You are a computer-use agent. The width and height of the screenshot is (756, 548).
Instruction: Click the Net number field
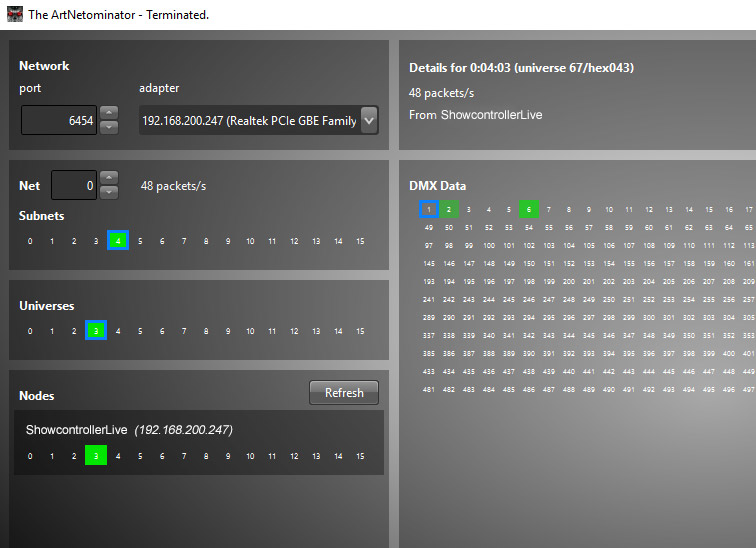point(74,185)
